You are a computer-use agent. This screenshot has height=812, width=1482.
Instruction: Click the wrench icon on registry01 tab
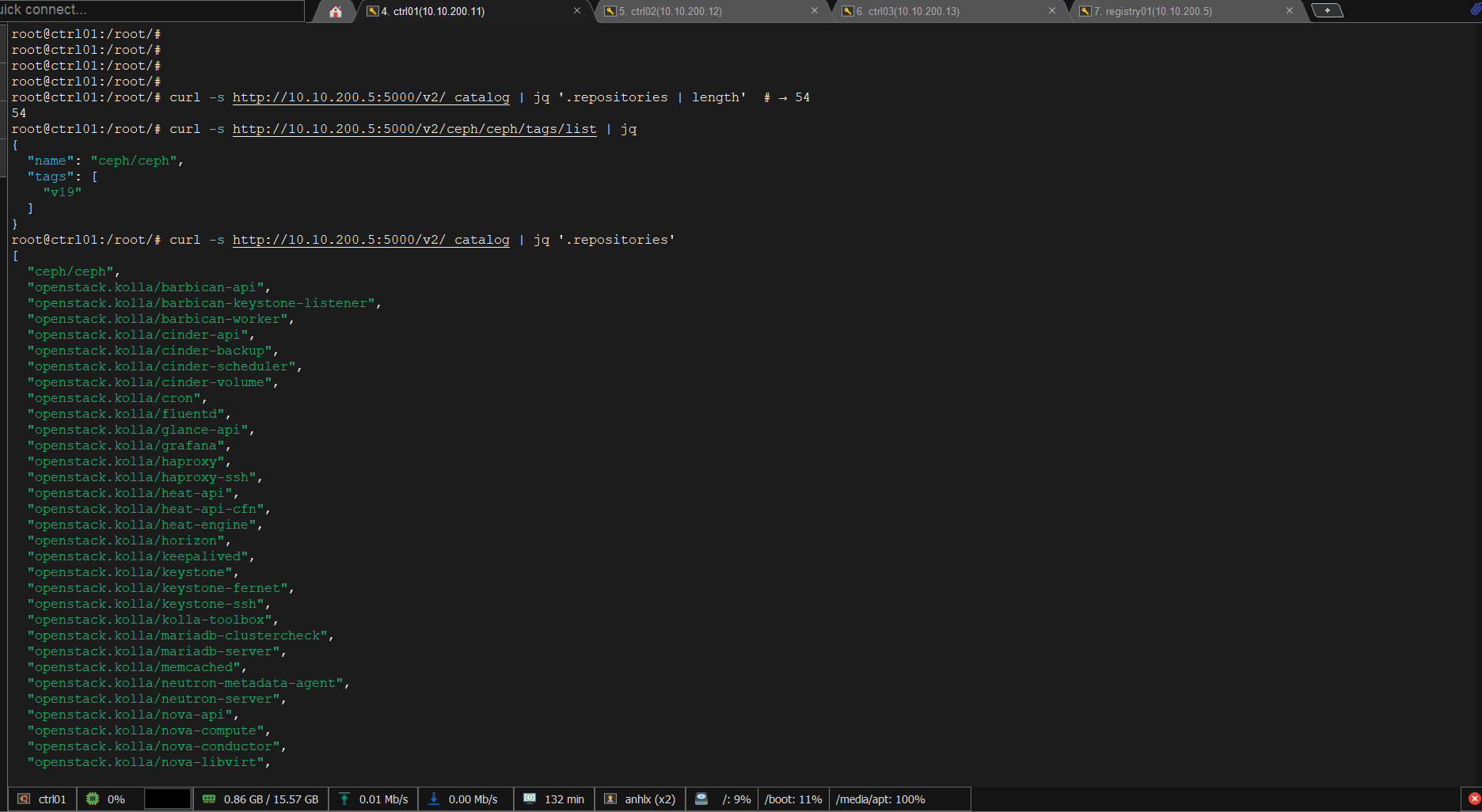[x=1085, y=11]
